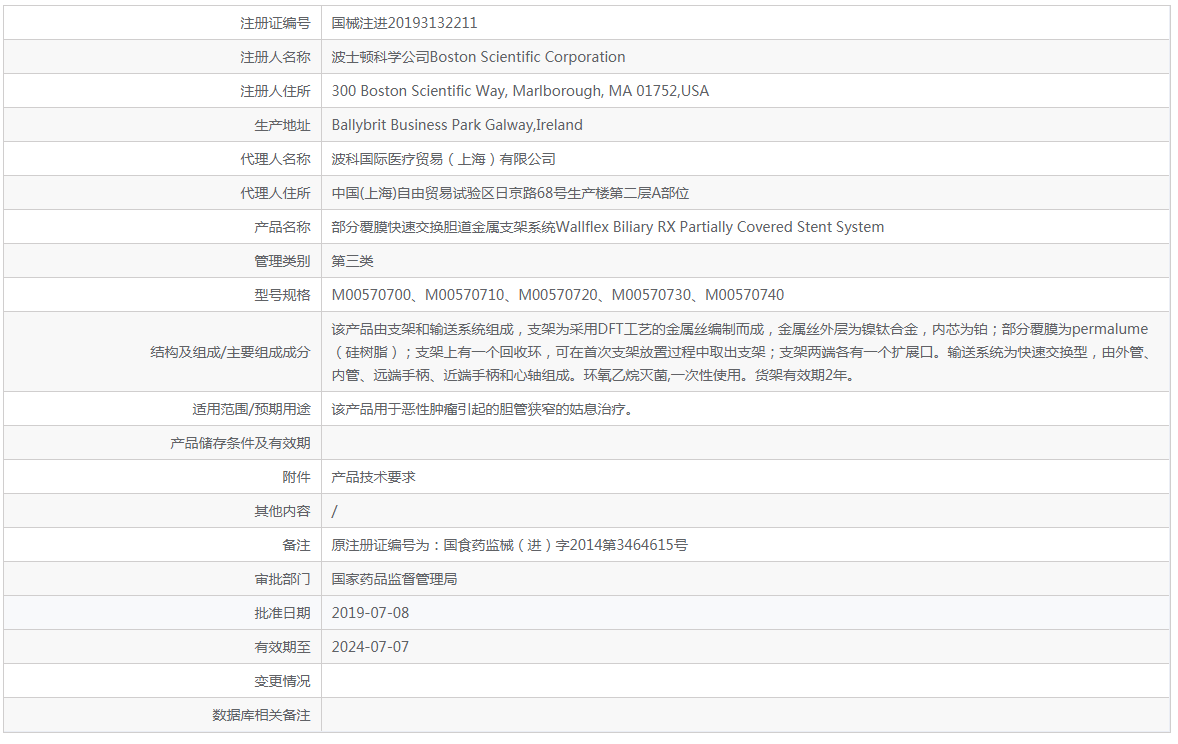Select the 变更情况 label
The image size is (1178, 744).
(x=282, y=681)
